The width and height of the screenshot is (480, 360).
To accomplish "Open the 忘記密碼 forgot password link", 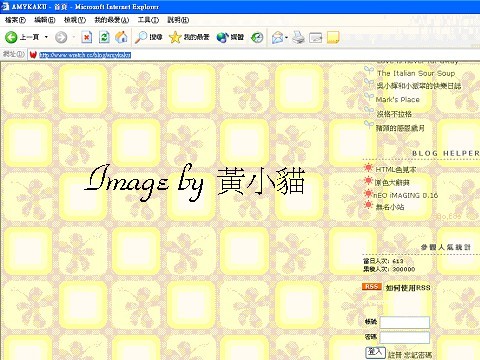I will click(x=418, y=355).
